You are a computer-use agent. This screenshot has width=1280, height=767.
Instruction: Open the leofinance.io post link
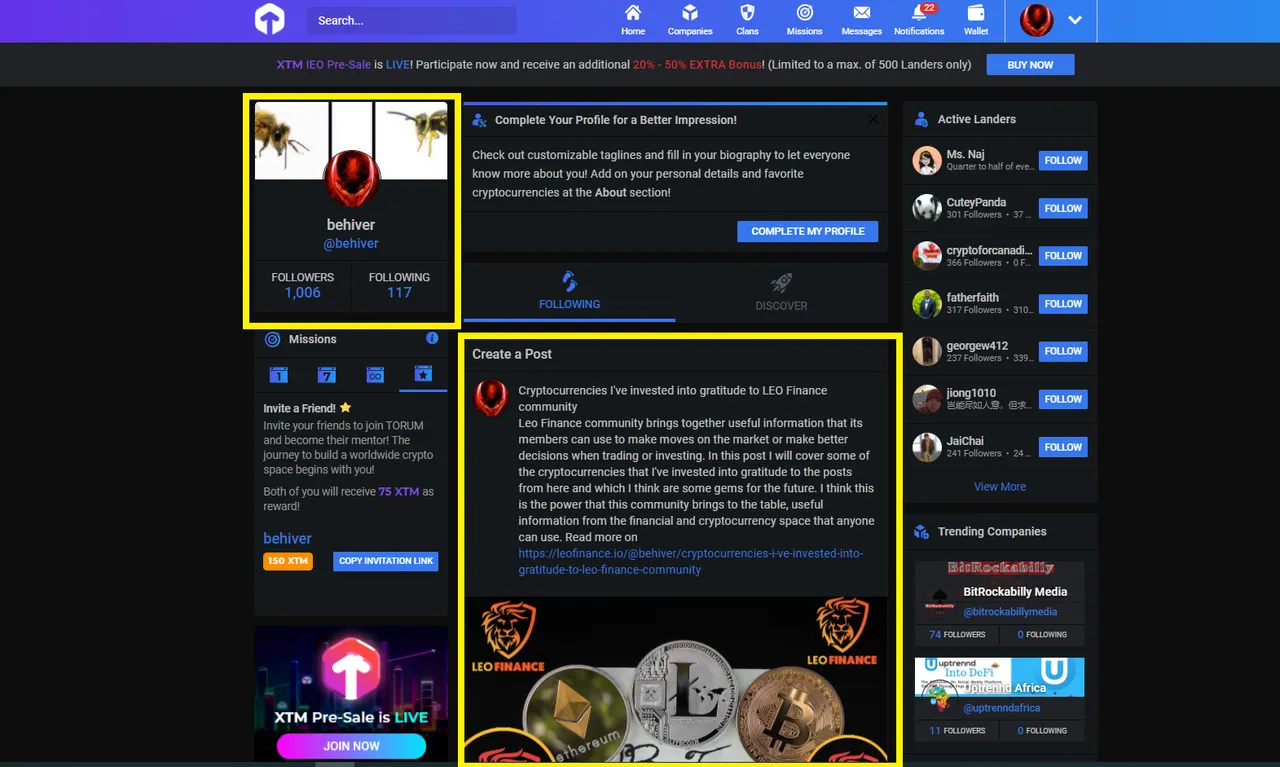click(690, 562)
